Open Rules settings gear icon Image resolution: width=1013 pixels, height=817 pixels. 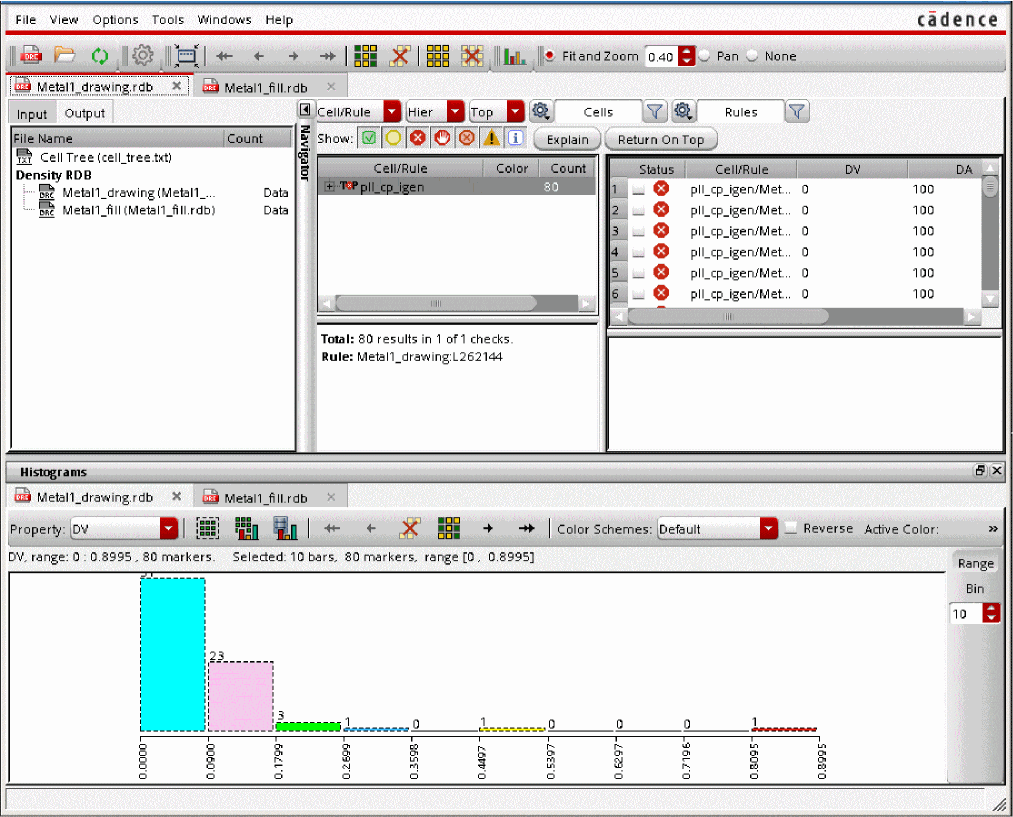tap(683, 112)
